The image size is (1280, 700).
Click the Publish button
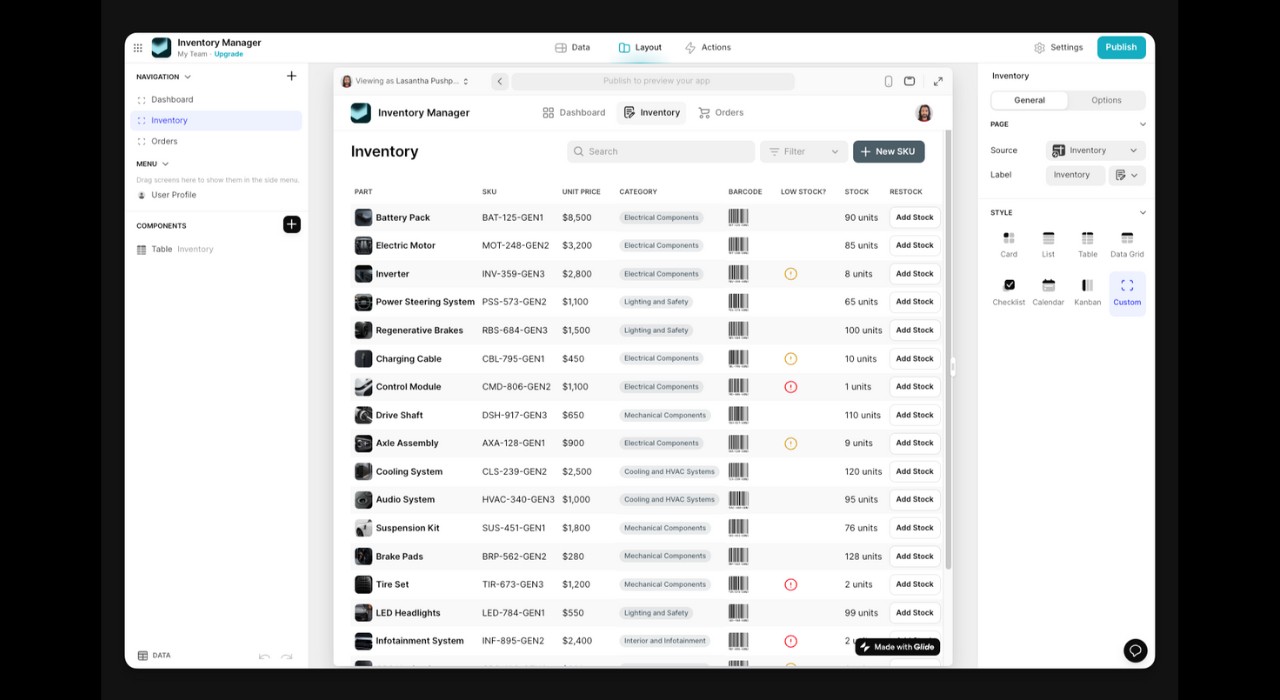click(x=1121, y=47)
